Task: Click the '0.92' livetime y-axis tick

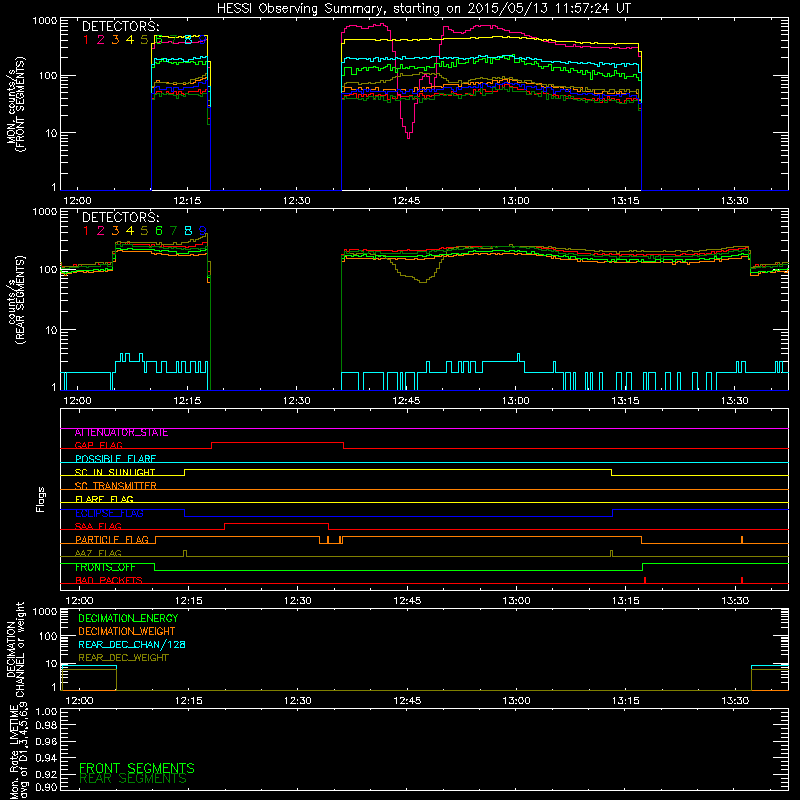Action: click(x=46, y=774)
